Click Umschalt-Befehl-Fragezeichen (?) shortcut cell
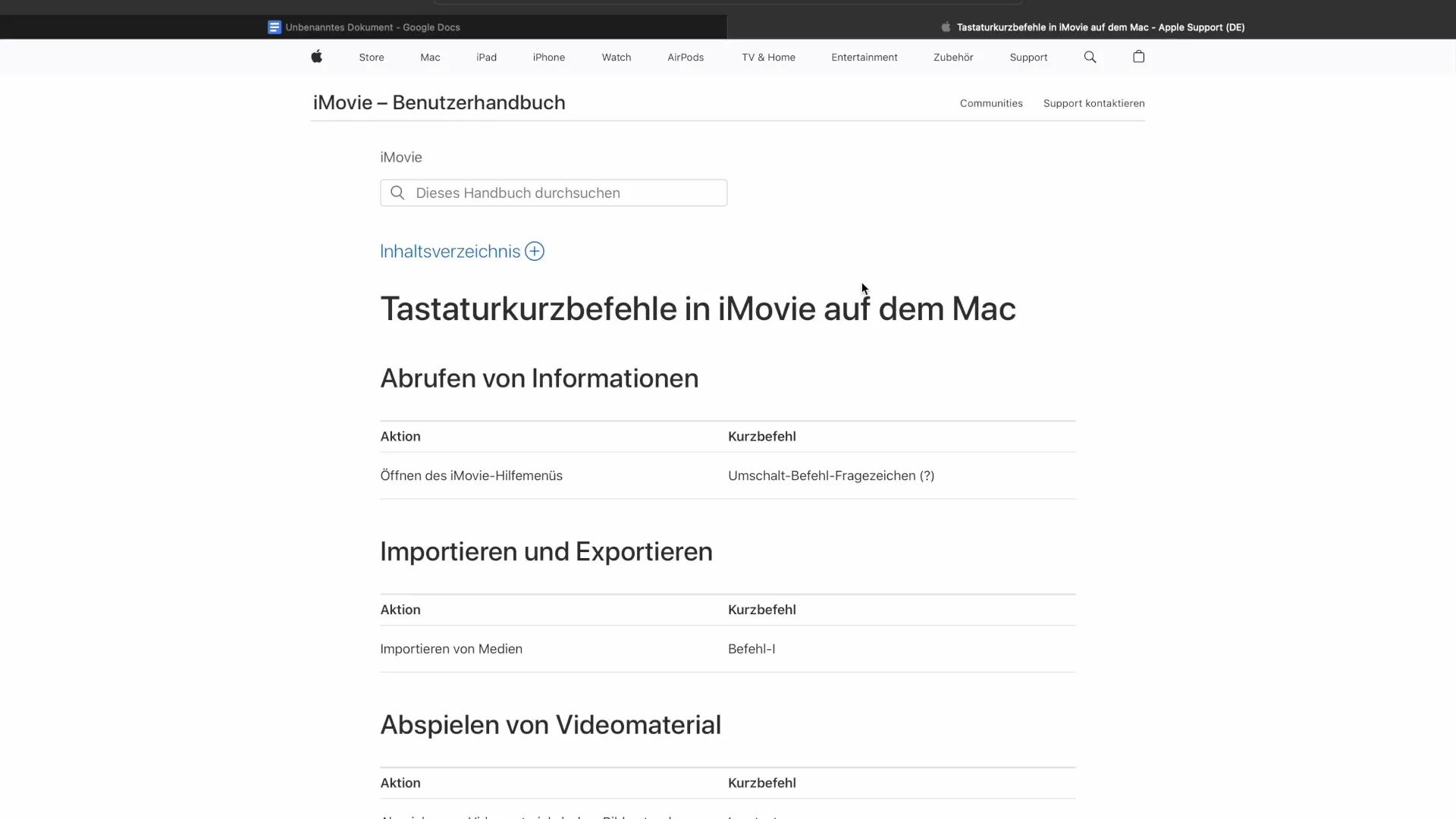This screenshot has width=1456, height=819. click(x=831, y=475)
